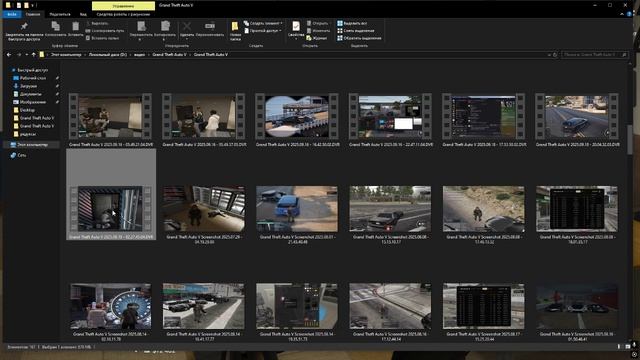Click the Журнал (History) ribbon icon
640x360 pixels.
[x=309, y=38]
